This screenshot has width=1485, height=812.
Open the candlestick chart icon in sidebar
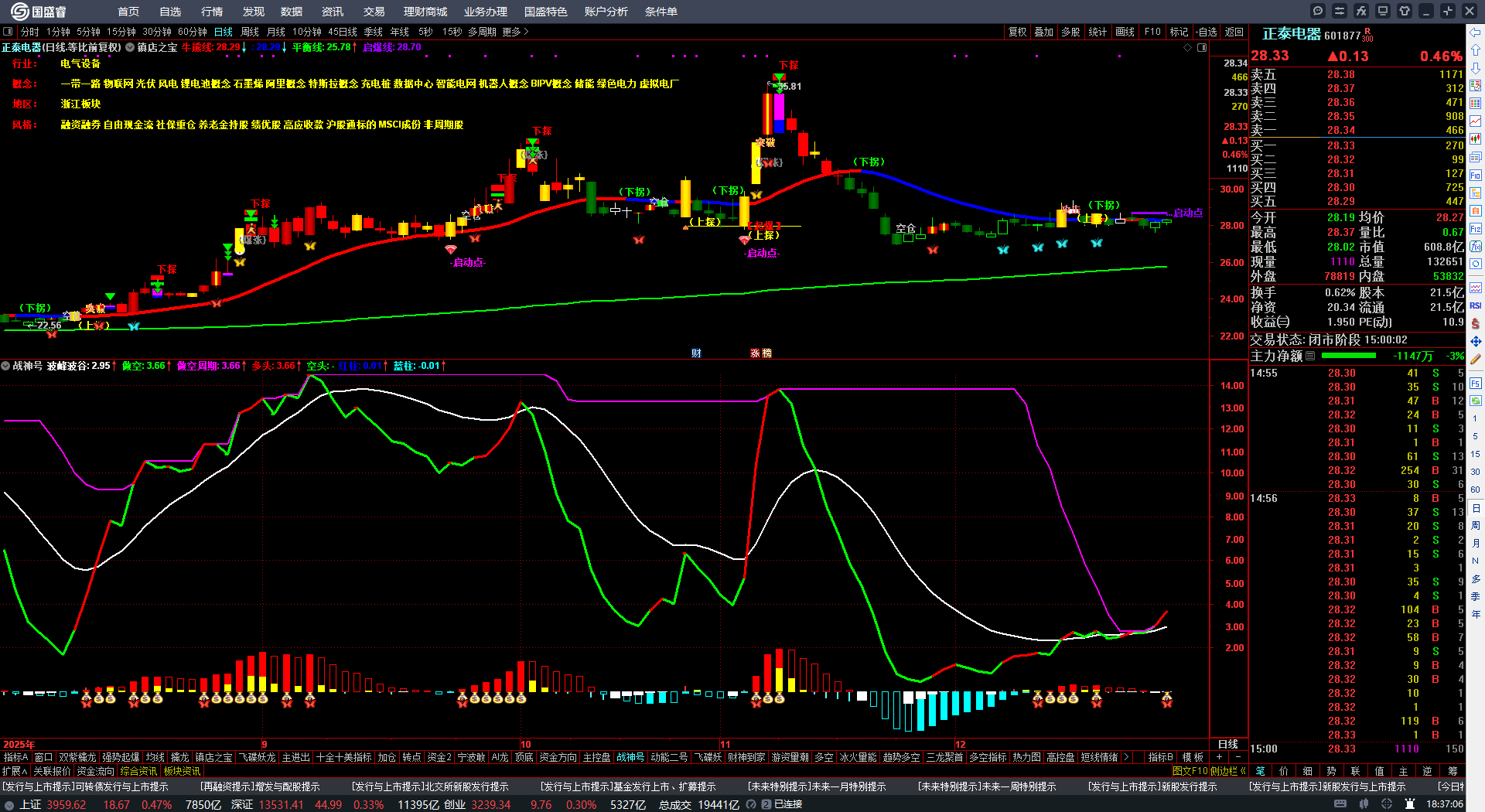point(1476,139)
